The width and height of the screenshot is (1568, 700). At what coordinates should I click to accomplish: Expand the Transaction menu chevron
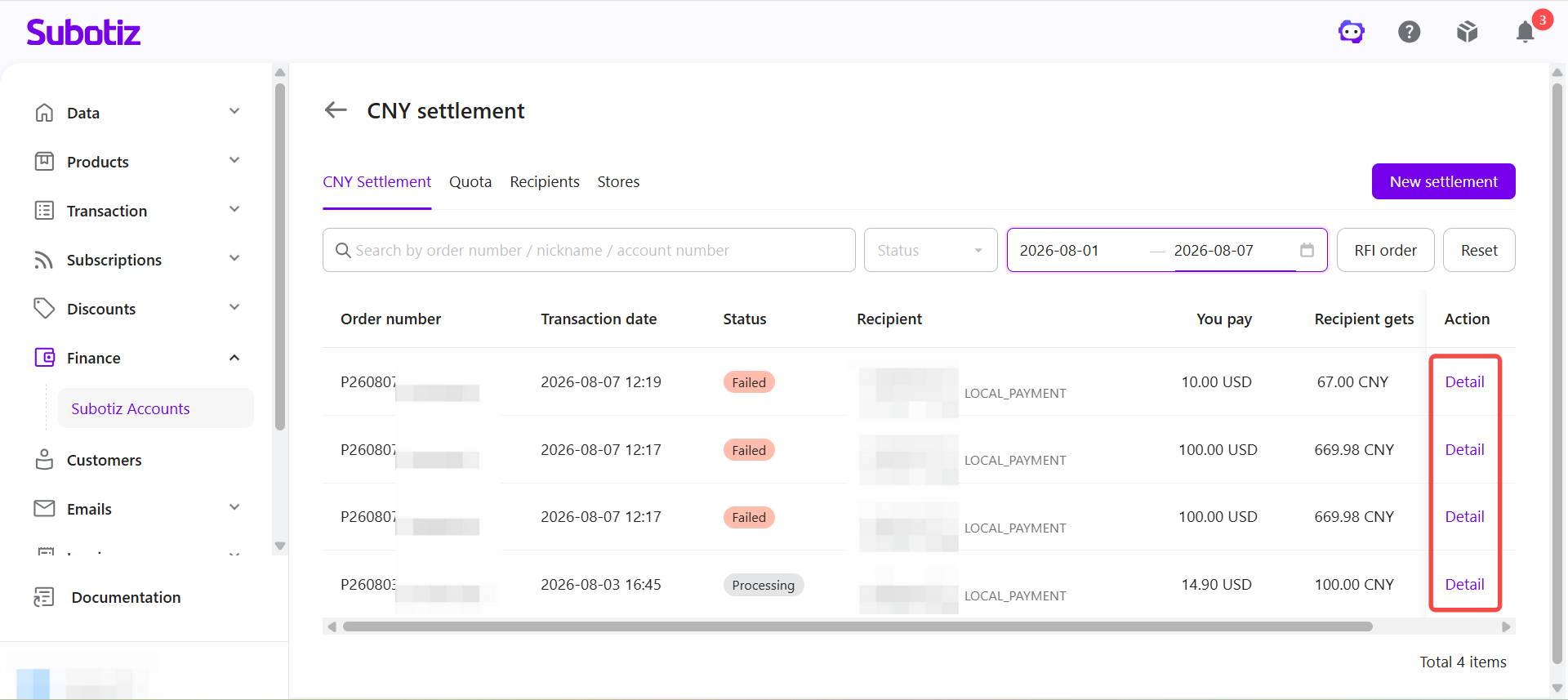pyautogui.click(x=234, y=210)
